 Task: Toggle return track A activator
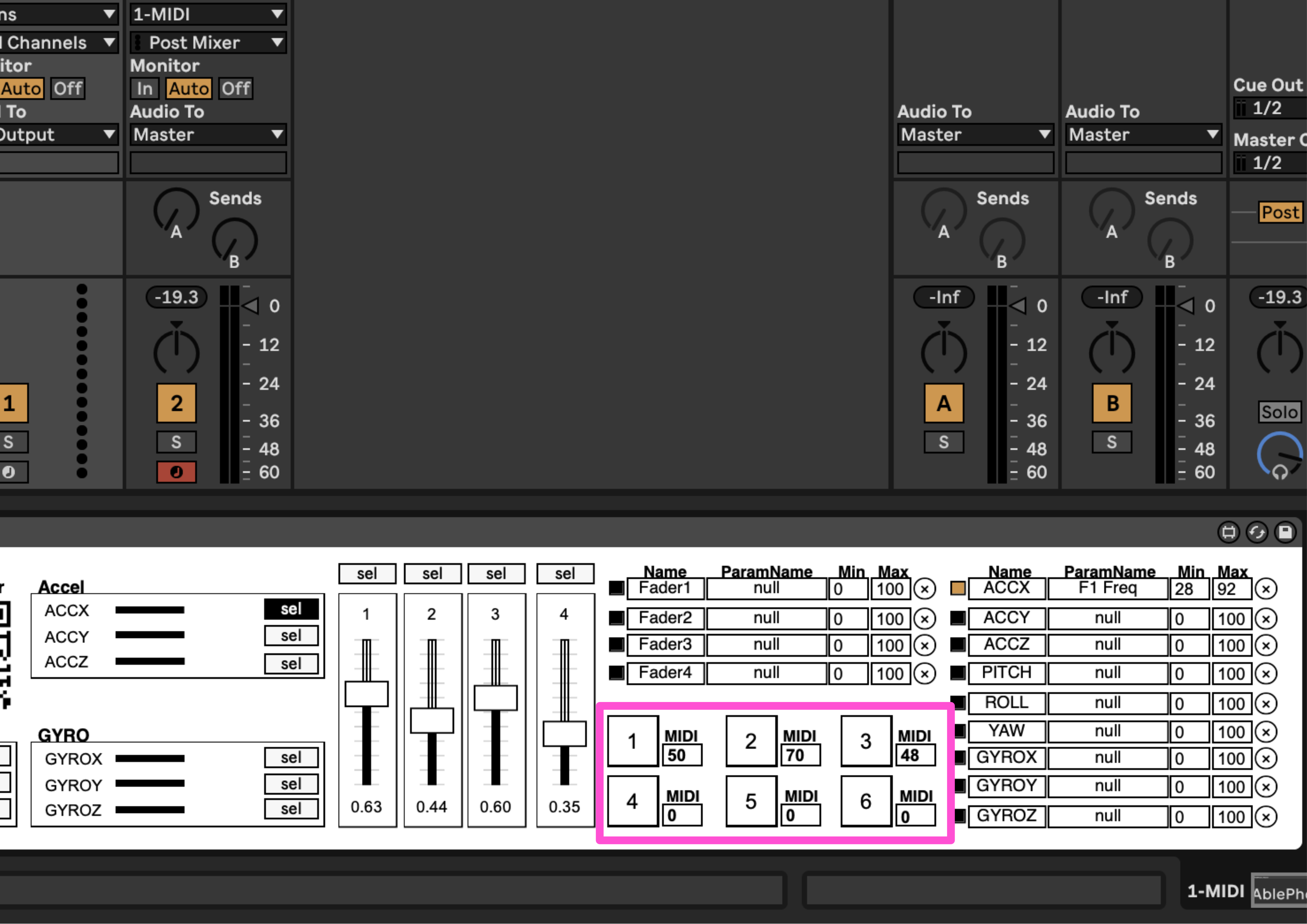[x=944, y=403]
